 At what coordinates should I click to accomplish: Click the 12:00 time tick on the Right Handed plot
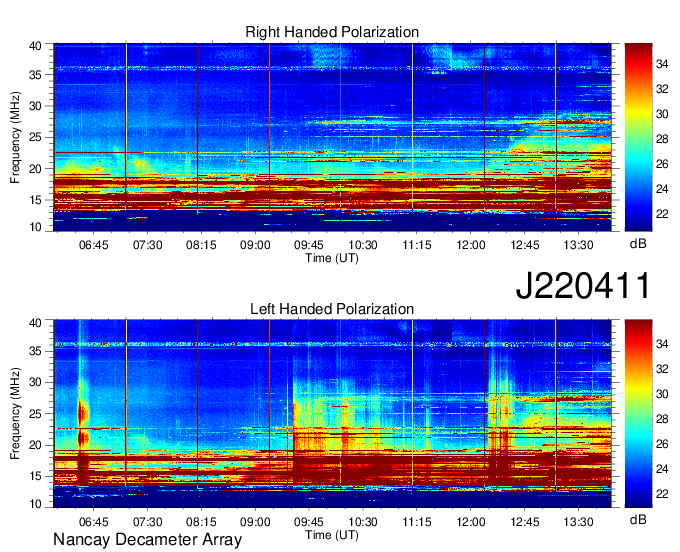pos(471,245)
